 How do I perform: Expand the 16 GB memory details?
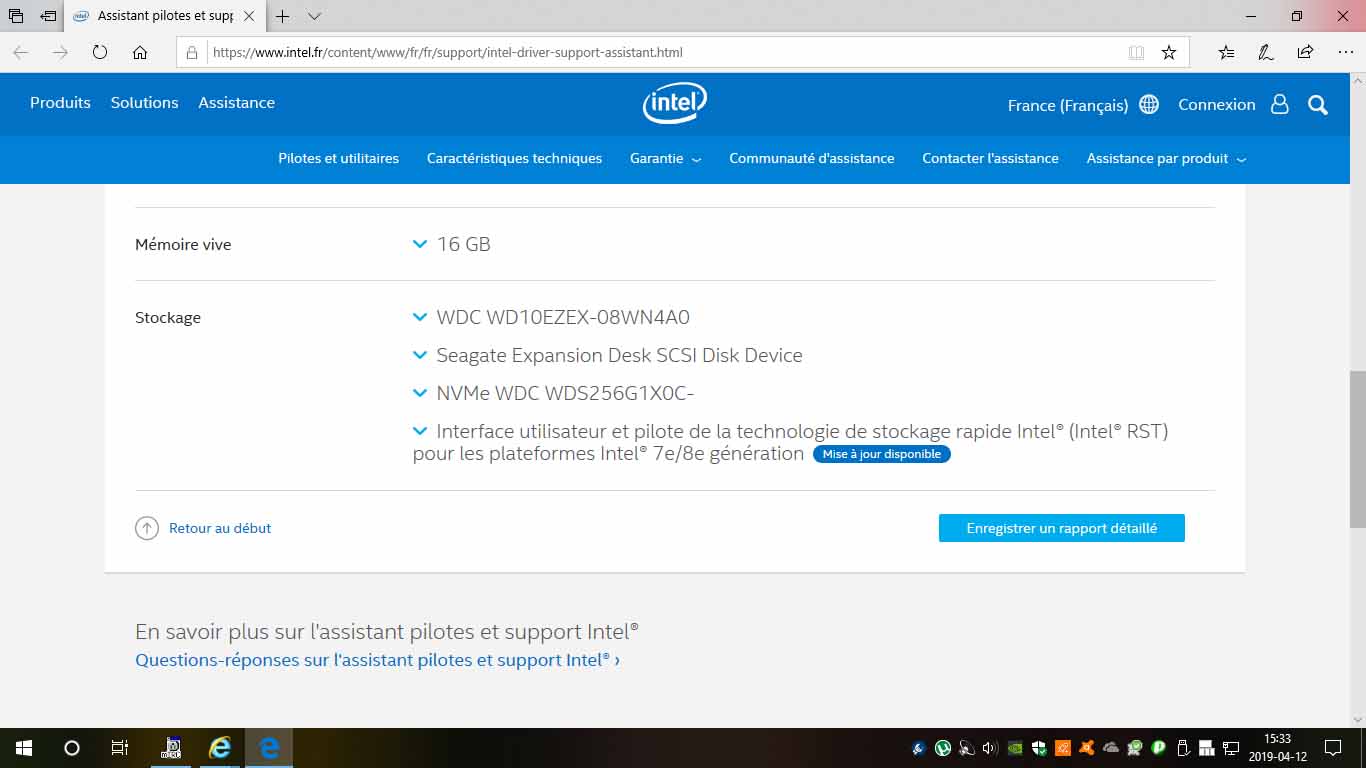[420, 244]
